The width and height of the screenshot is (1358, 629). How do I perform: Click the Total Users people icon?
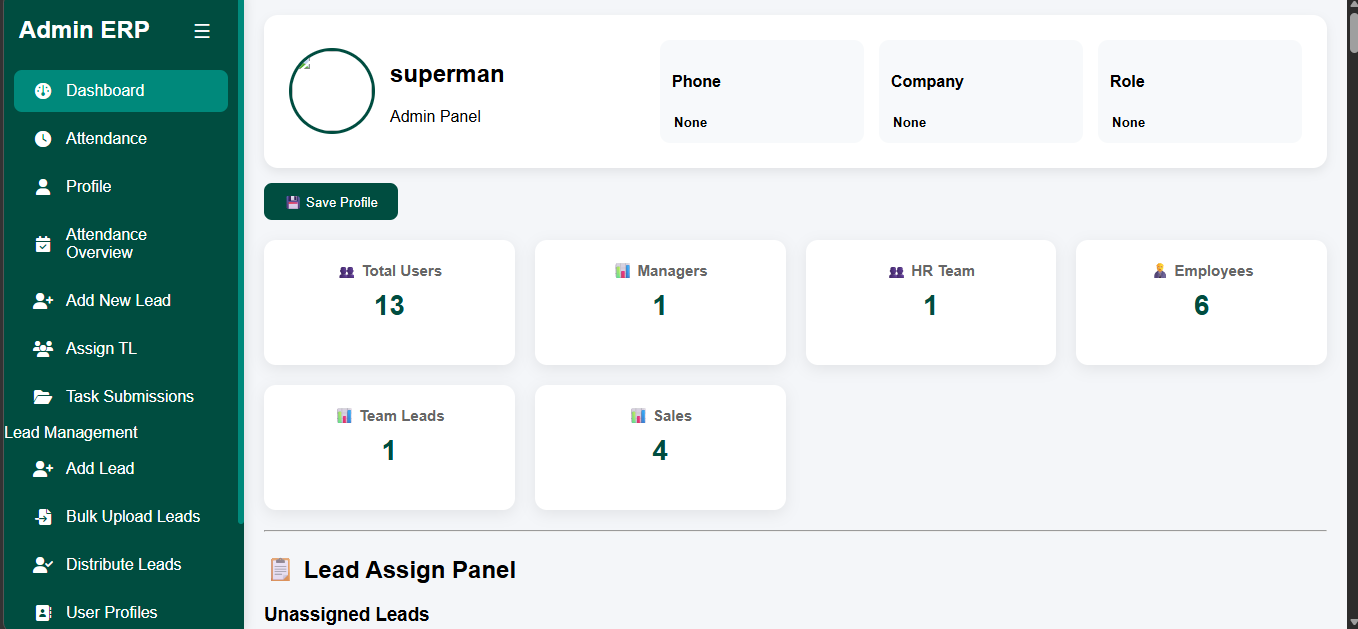347,271
